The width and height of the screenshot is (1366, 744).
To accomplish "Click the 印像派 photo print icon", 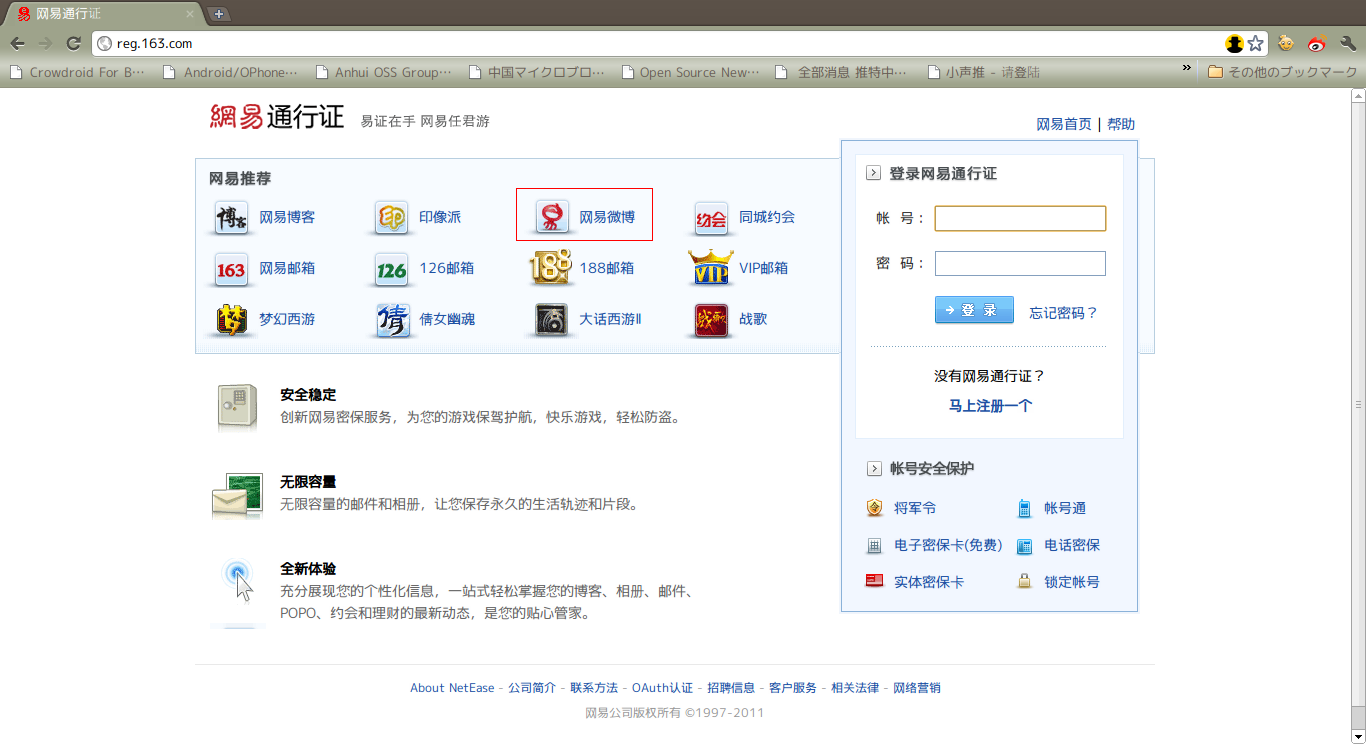I will pyautogui.click(x=392, y=217).
